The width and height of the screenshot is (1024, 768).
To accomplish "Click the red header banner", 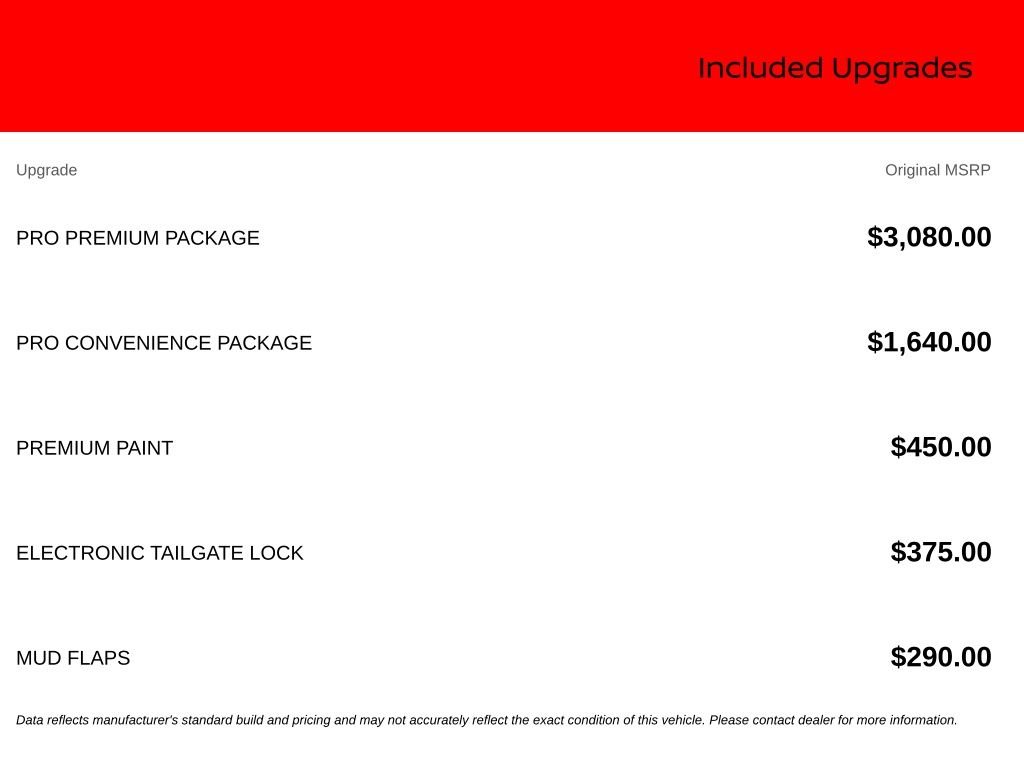I will tap(512, 65).
